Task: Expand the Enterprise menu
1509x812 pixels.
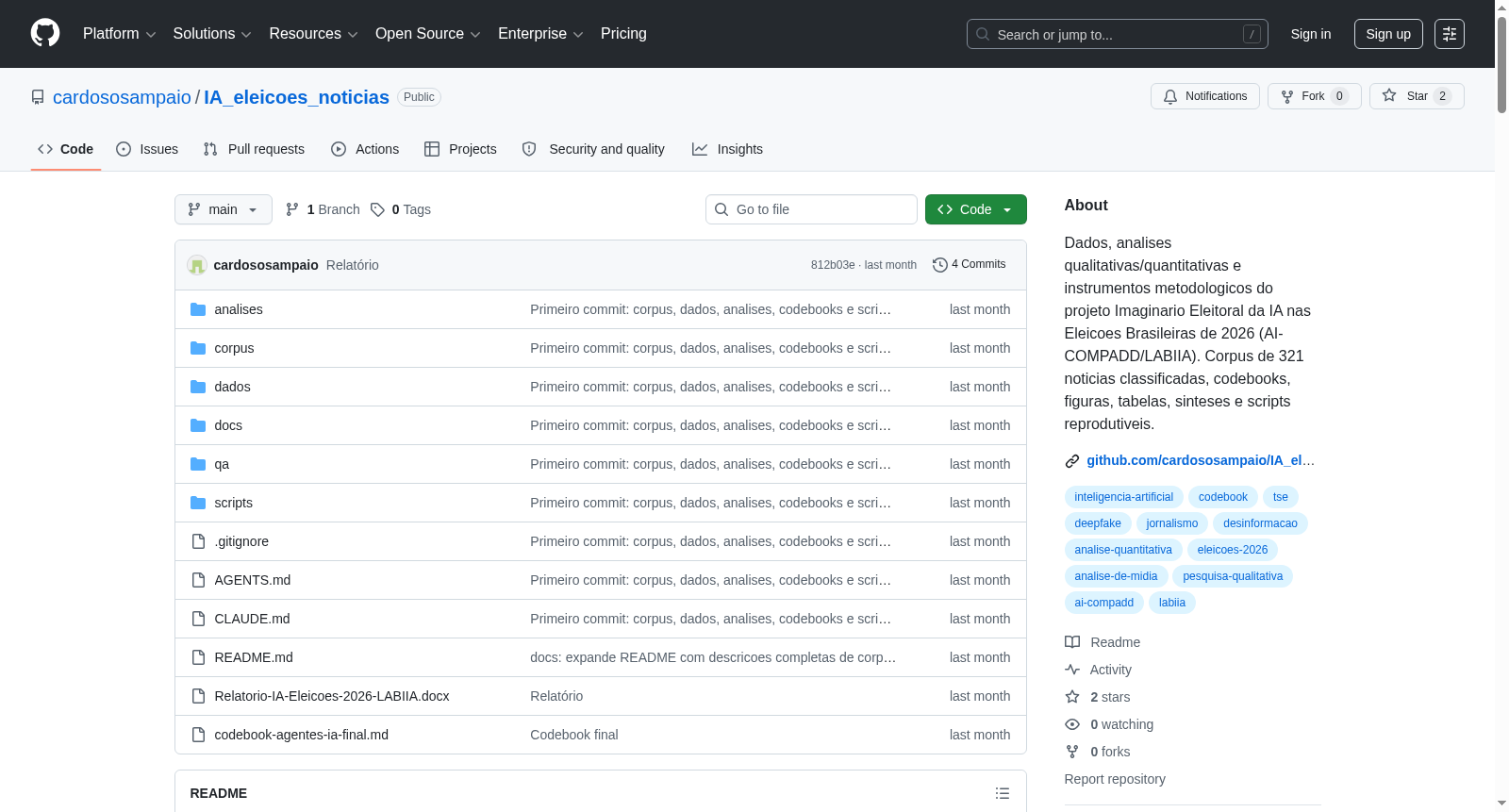Action: click(x=540, y=34)
